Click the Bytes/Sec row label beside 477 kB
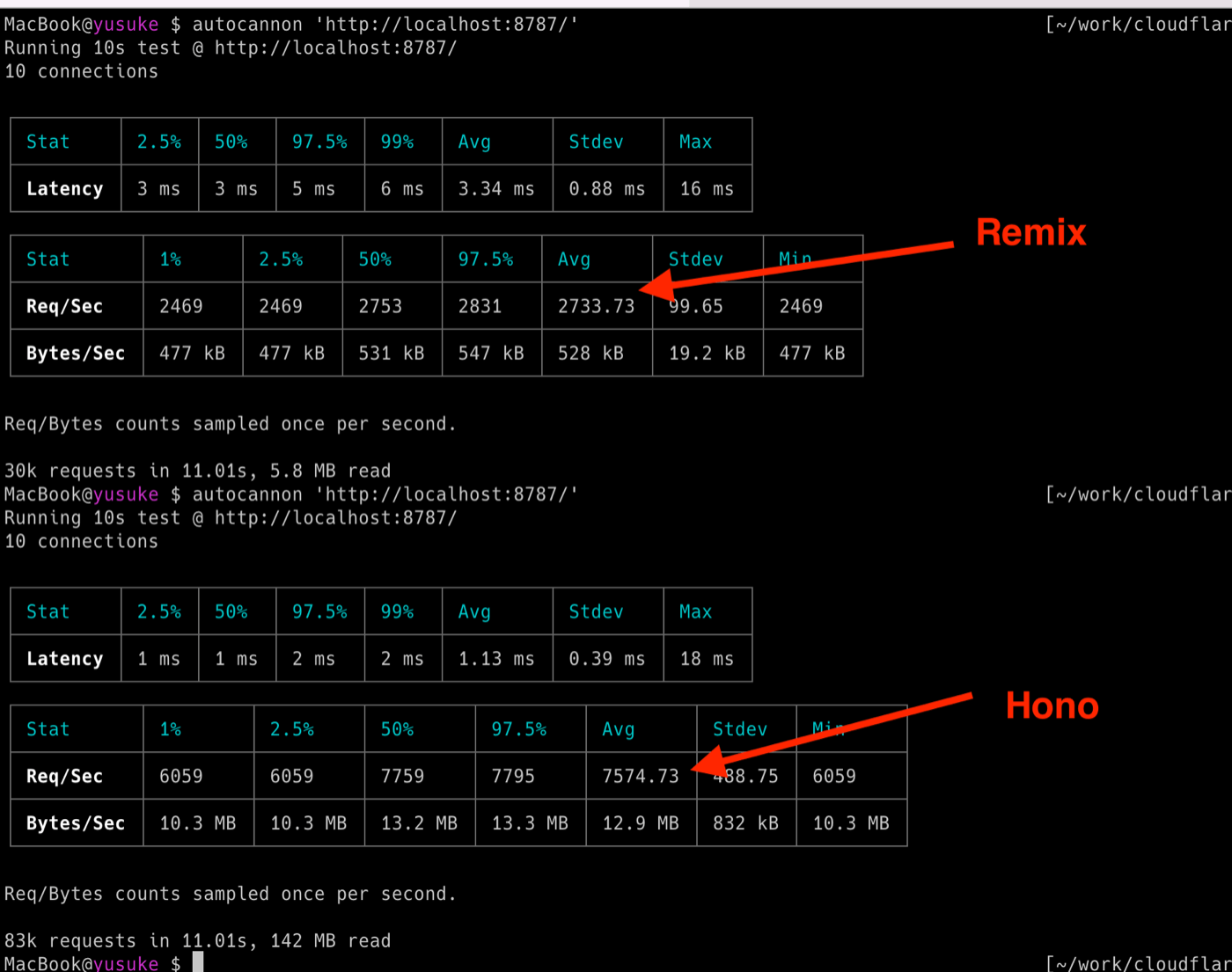This screenshot has height=972, width=1232. [76, 353]
